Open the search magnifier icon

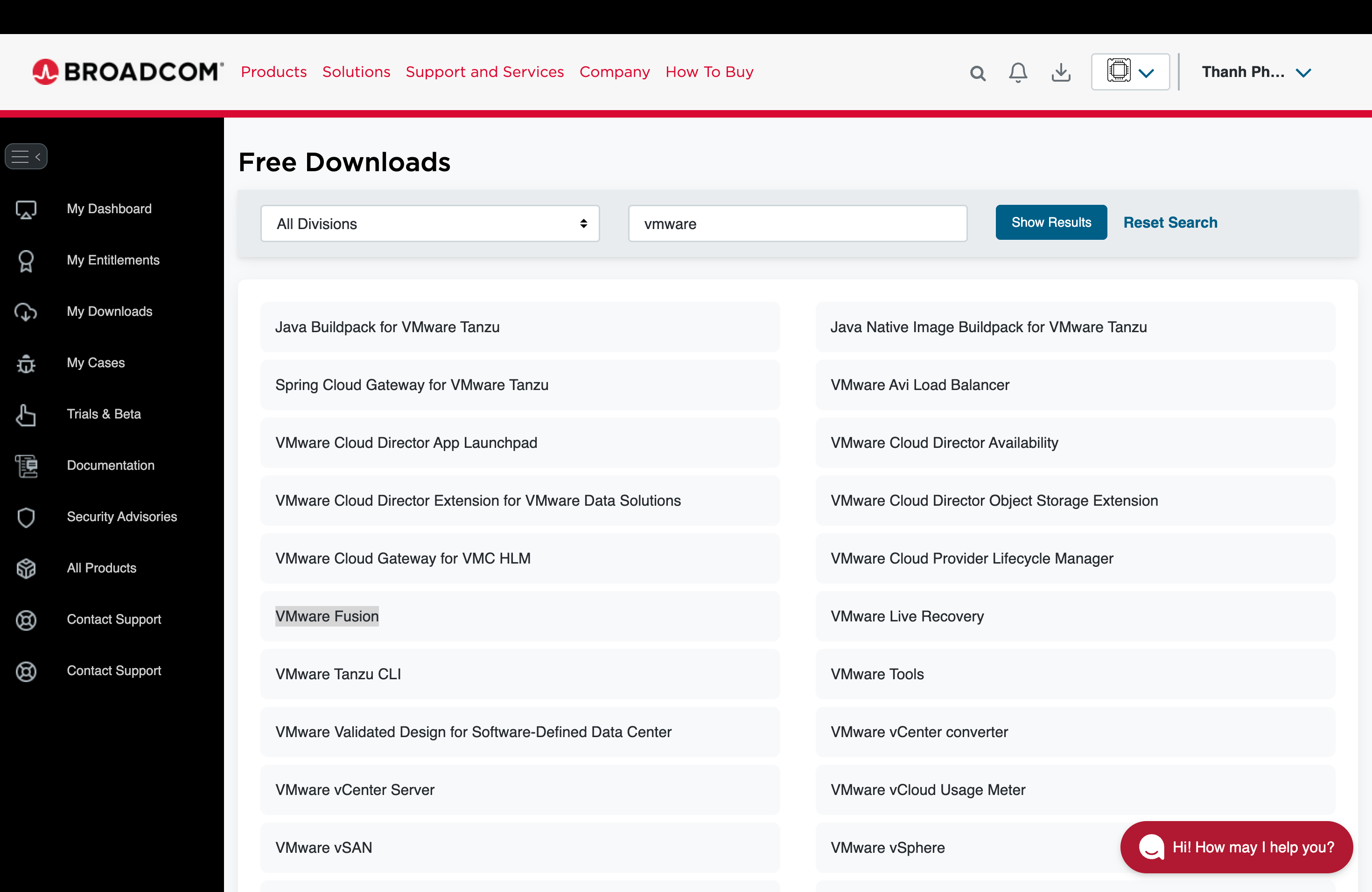(x=977, y=73)
